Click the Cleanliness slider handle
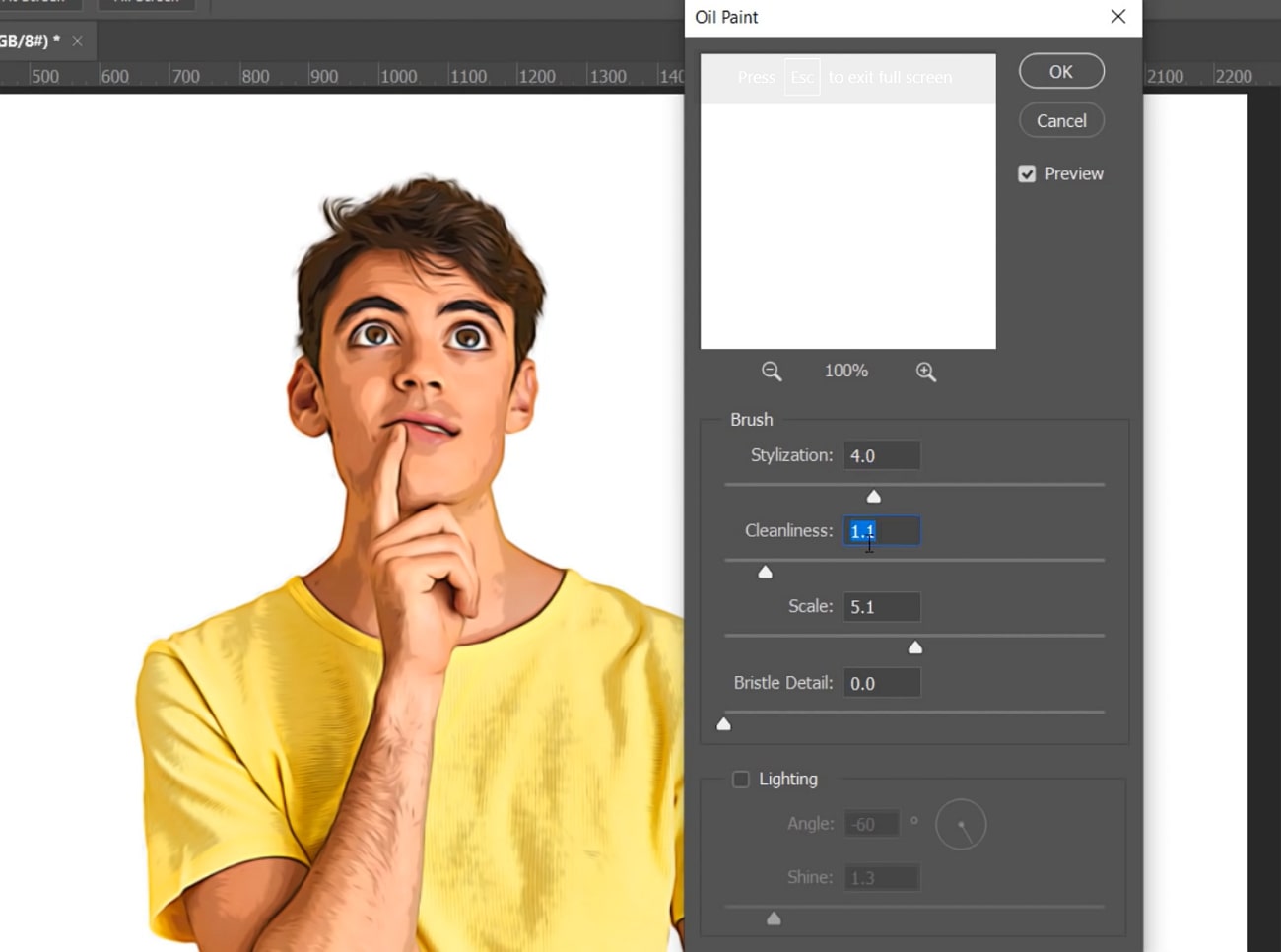This screenshot has width=1281, height=952. (765, 573)
